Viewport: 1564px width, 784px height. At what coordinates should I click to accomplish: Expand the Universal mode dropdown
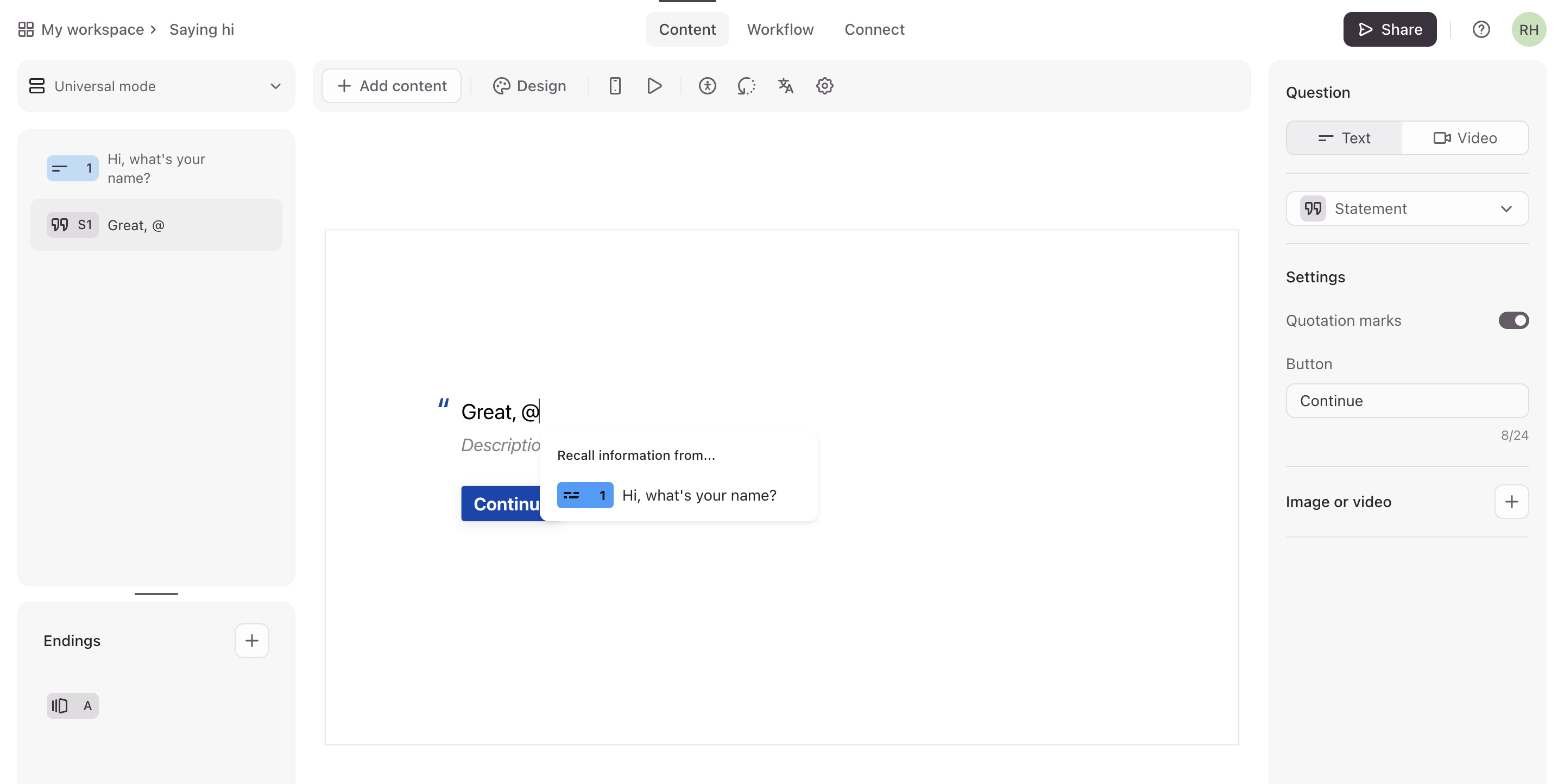coord(156,86)
